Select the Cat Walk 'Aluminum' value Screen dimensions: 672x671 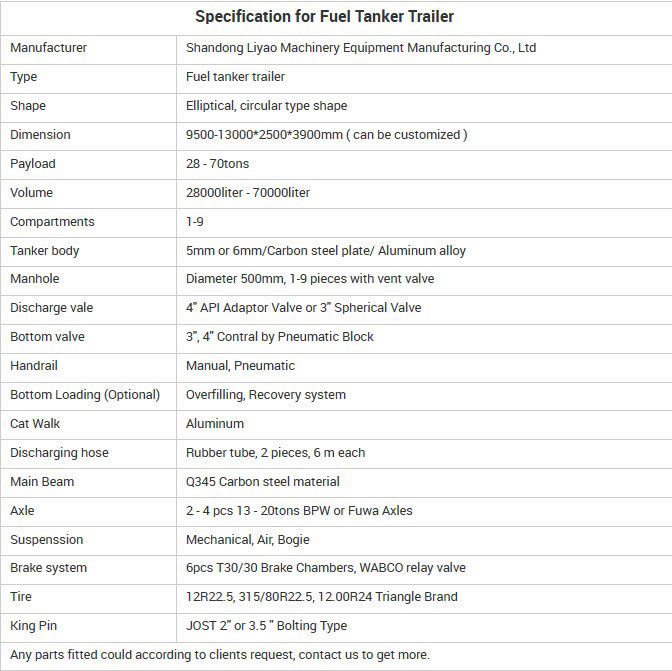(215, 424)
